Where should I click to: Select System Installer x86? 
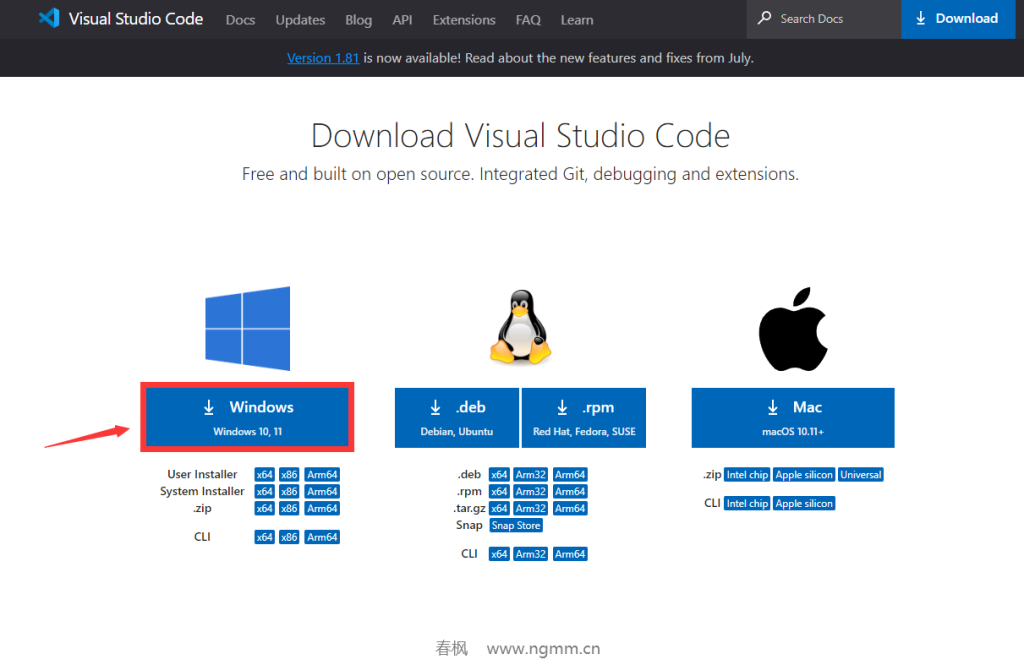[x=289, y=491]
